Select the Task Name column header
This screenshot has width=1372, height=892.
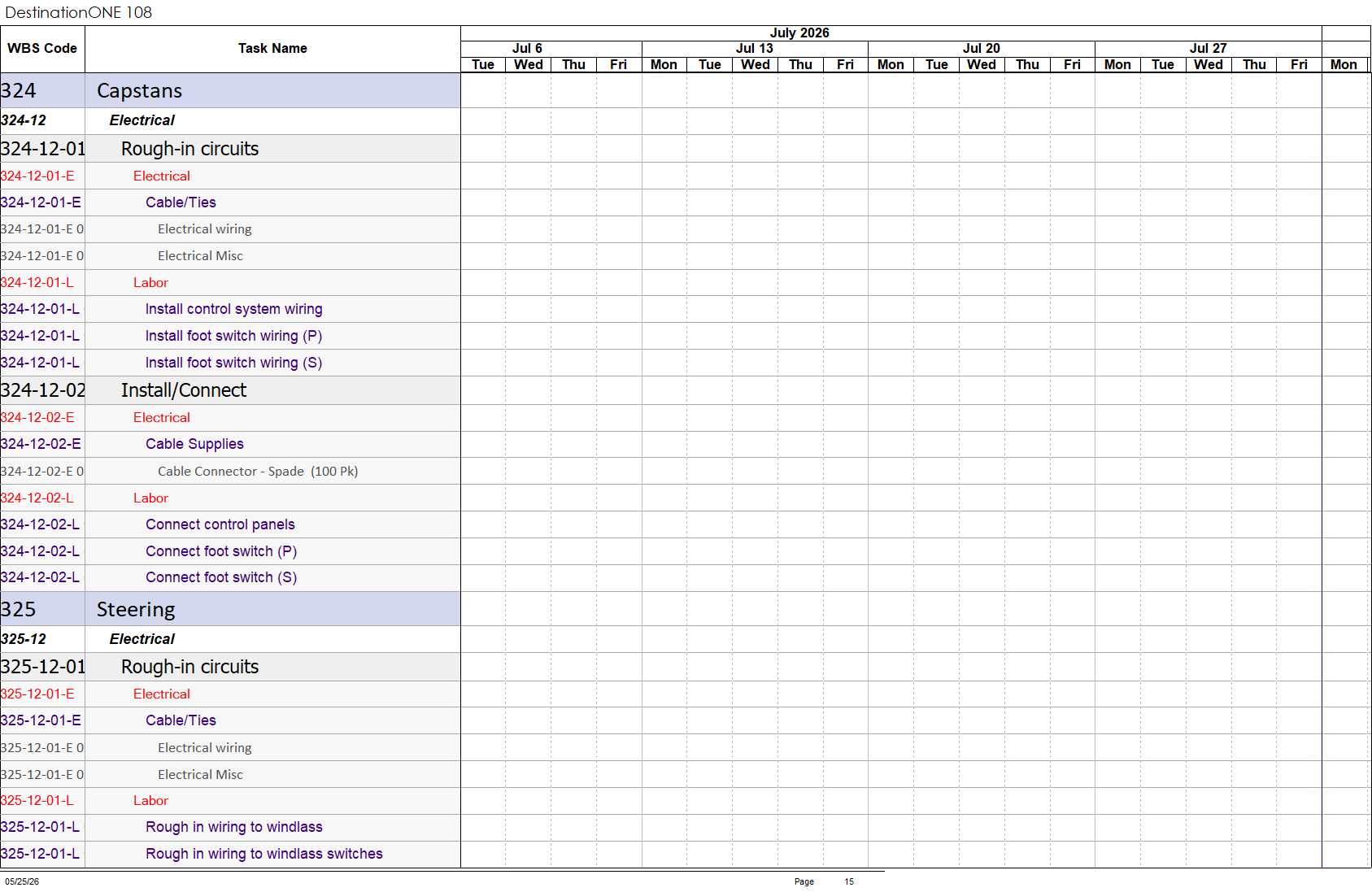[x=272, y=48]
